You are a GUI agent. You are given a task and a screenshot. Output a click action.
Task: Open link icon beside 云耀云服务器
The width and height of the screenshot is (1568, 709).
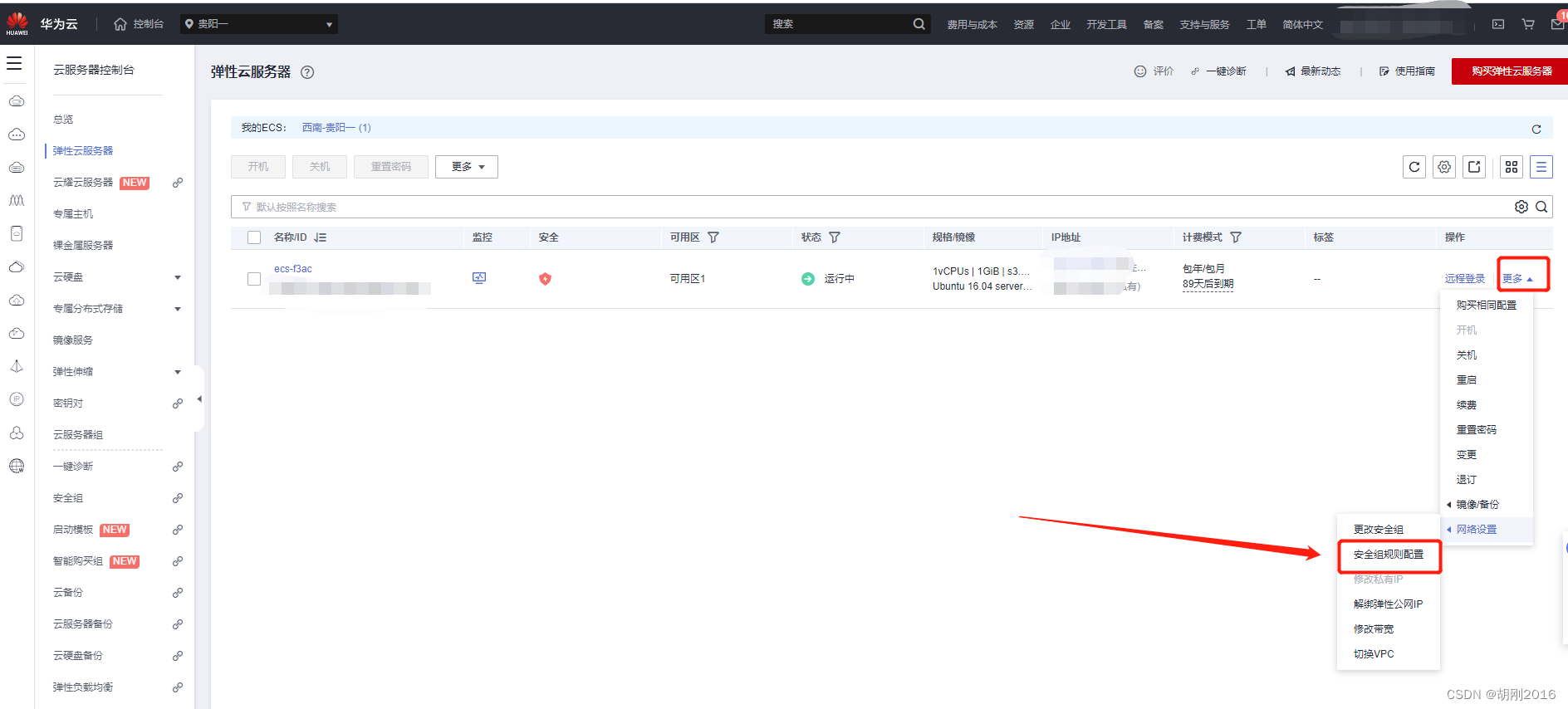(x=178, y=183)
